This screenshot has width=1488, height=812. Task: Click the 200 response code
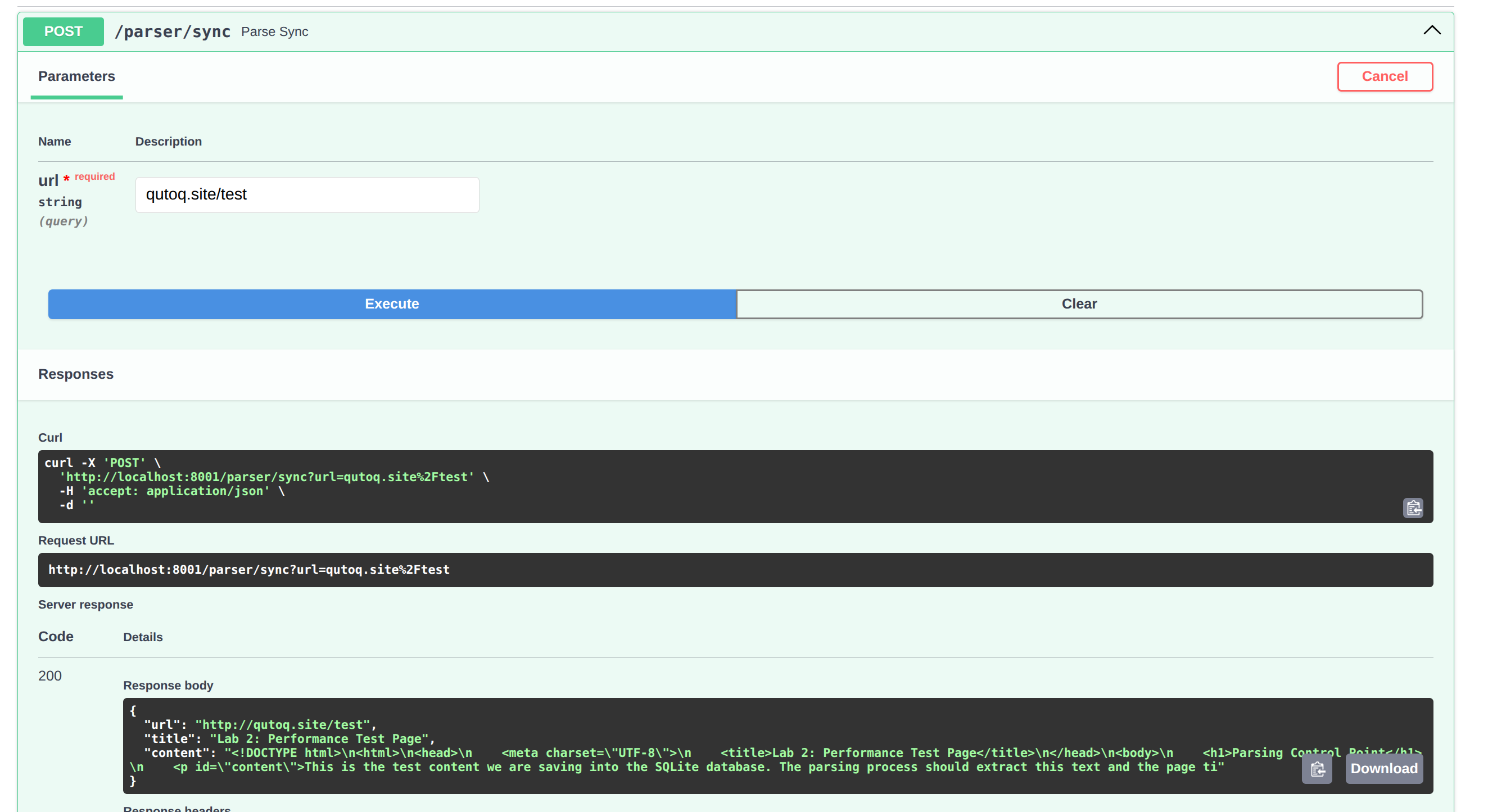(x=49, y=675)
